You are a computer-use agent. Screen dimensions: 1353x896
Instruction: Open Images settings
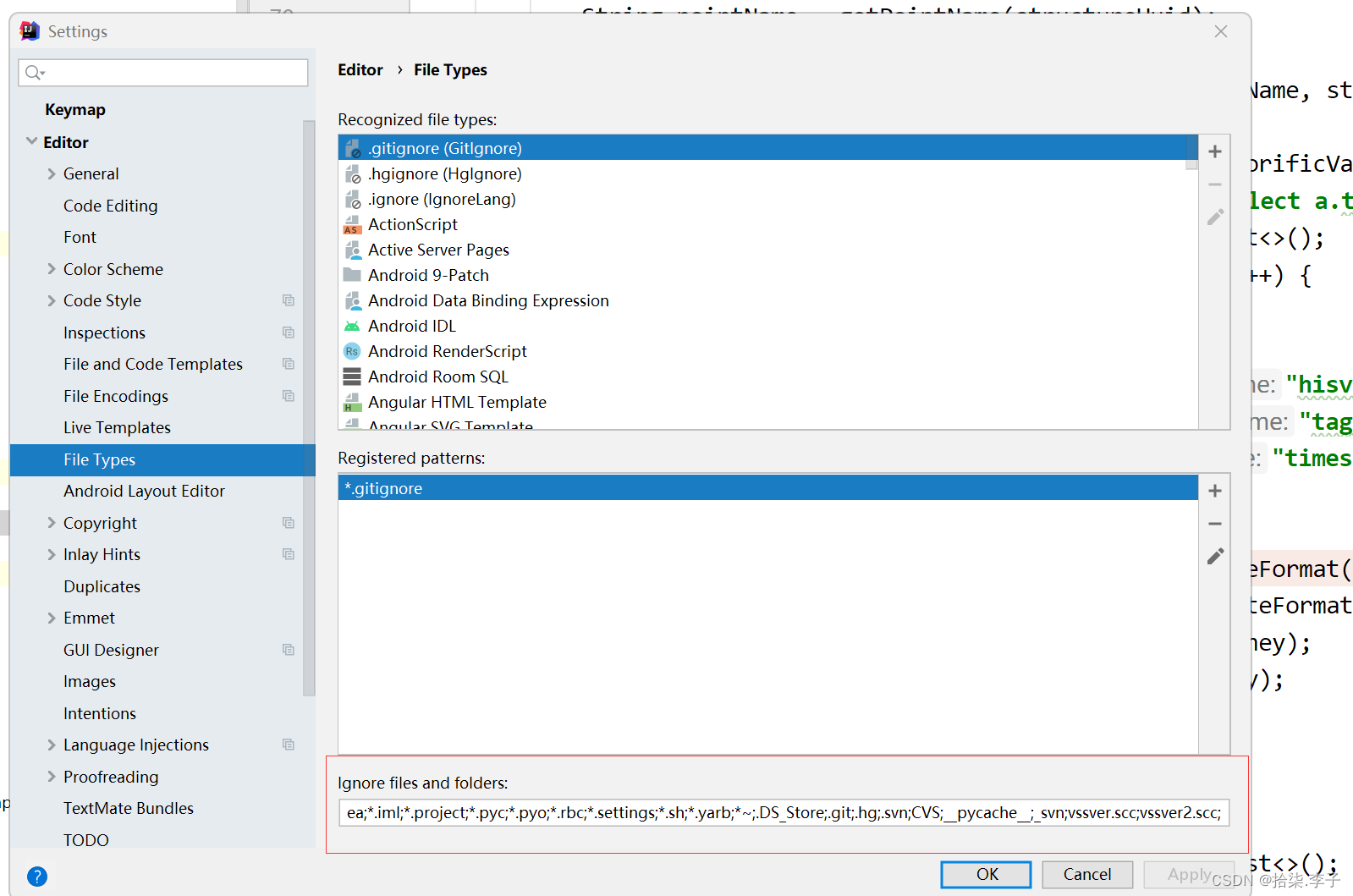coord(90,681)
